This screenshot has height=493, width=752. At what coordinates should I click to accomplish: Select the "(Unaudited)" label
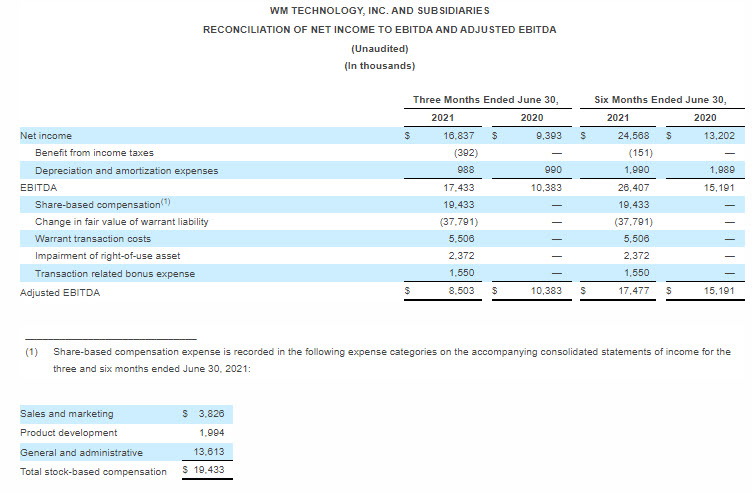[379, 48]
